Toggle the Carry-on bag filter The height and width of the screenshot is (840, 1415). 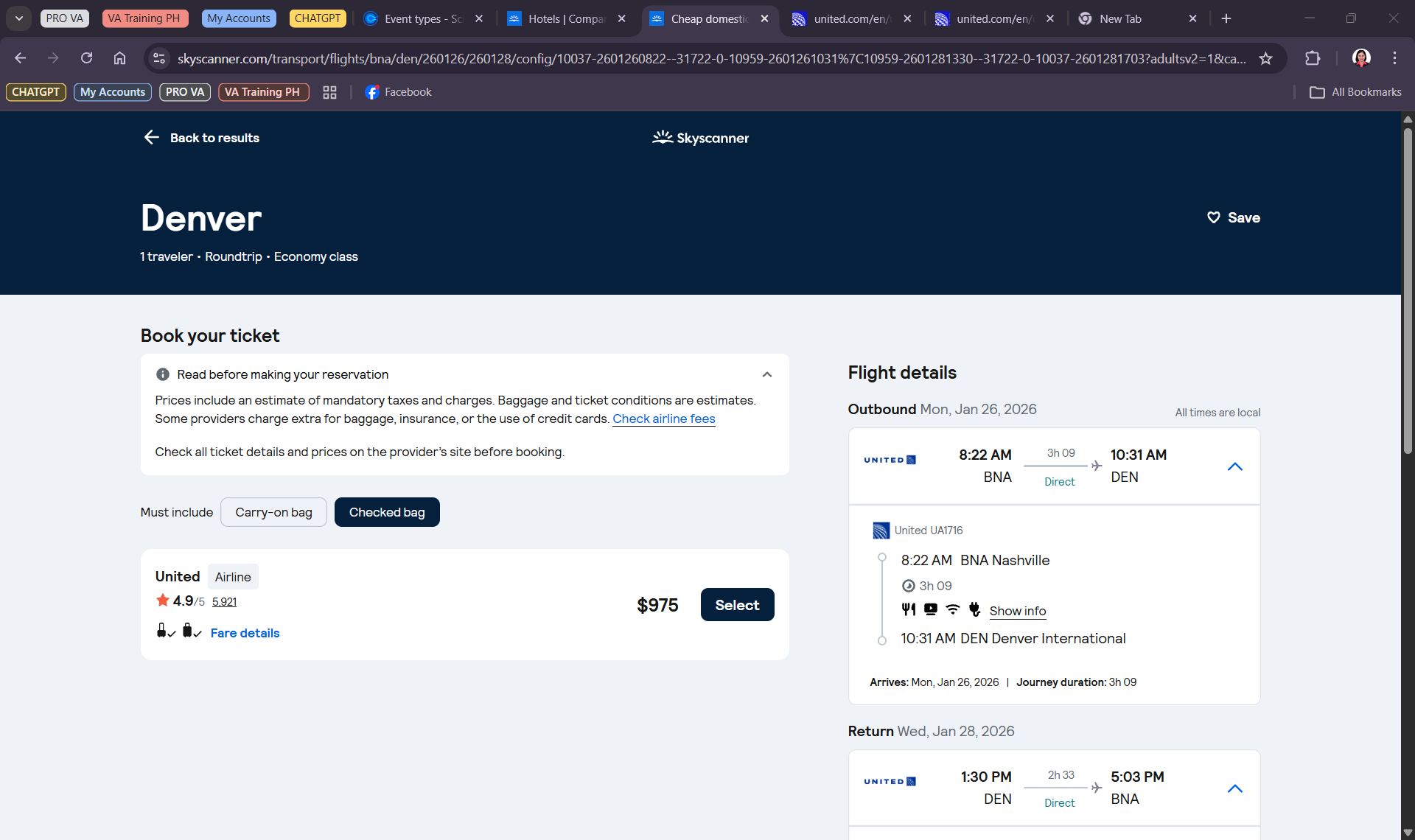click(x=273, y=512)
